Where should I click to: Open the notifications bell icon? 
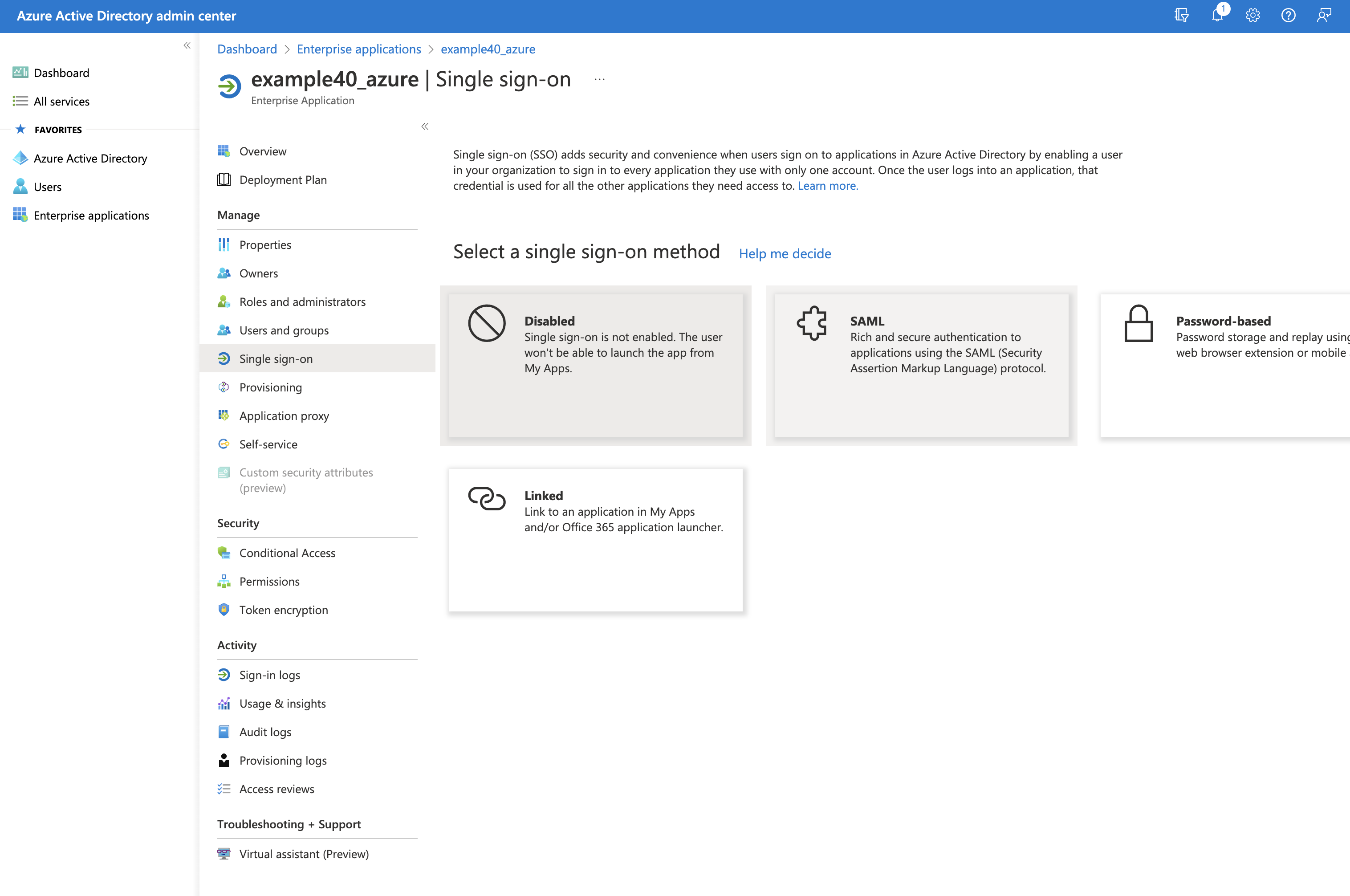[x=1217, y=16]
